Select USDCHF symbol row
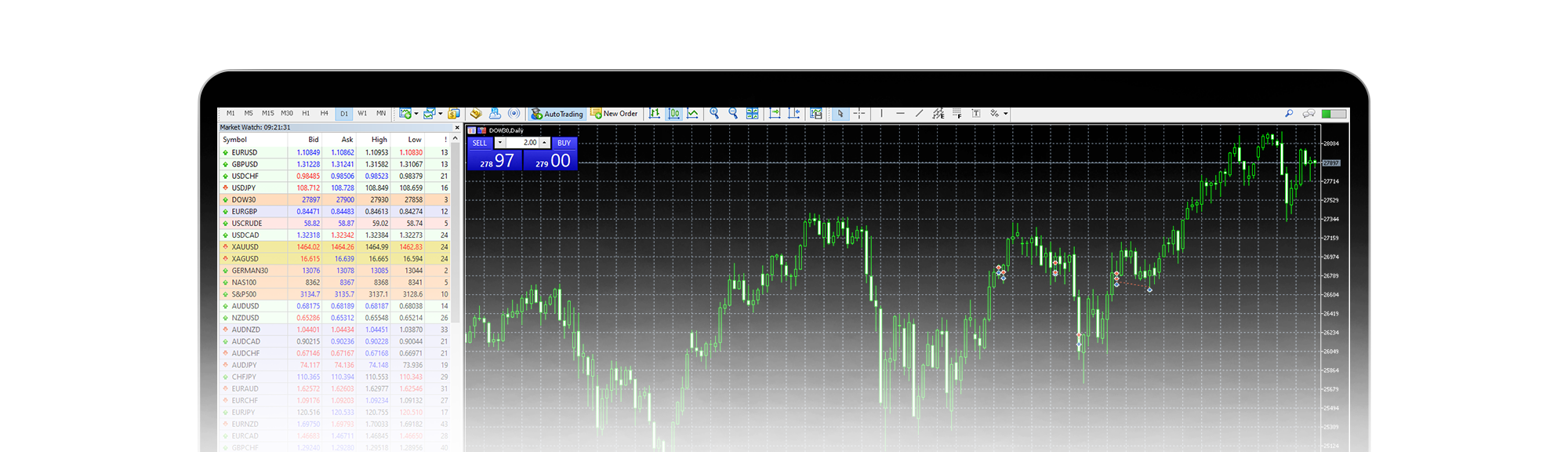 tap(336, 176)
